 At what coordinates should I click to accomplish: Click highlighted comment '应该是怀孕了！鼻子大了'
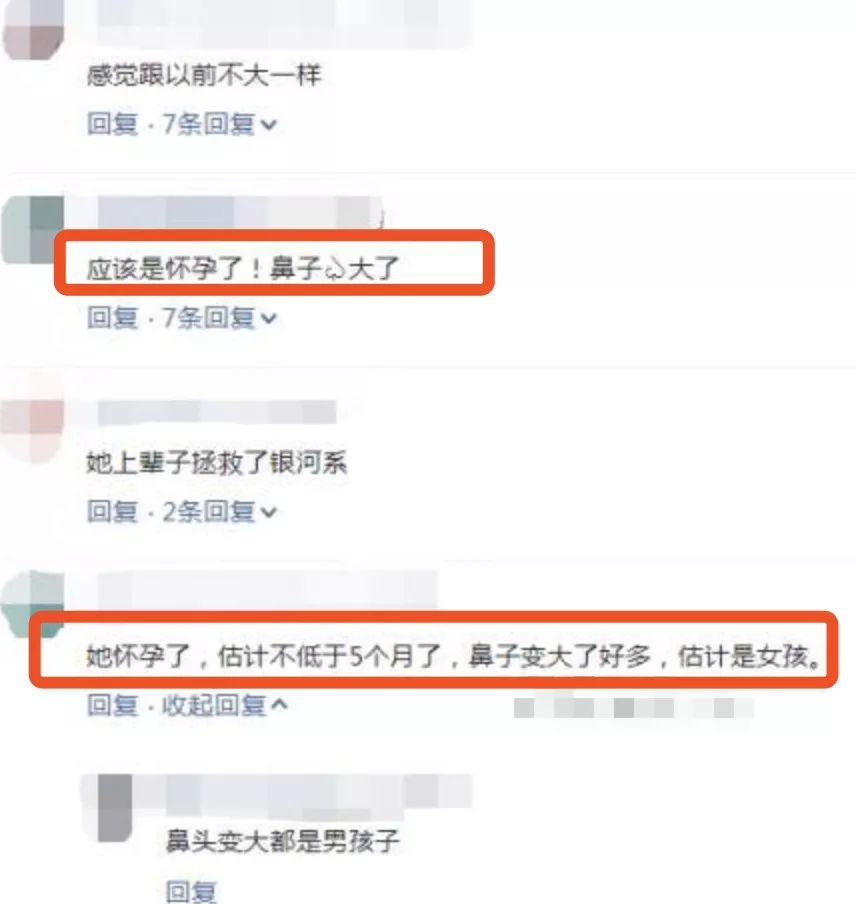(x=243, y=268)
